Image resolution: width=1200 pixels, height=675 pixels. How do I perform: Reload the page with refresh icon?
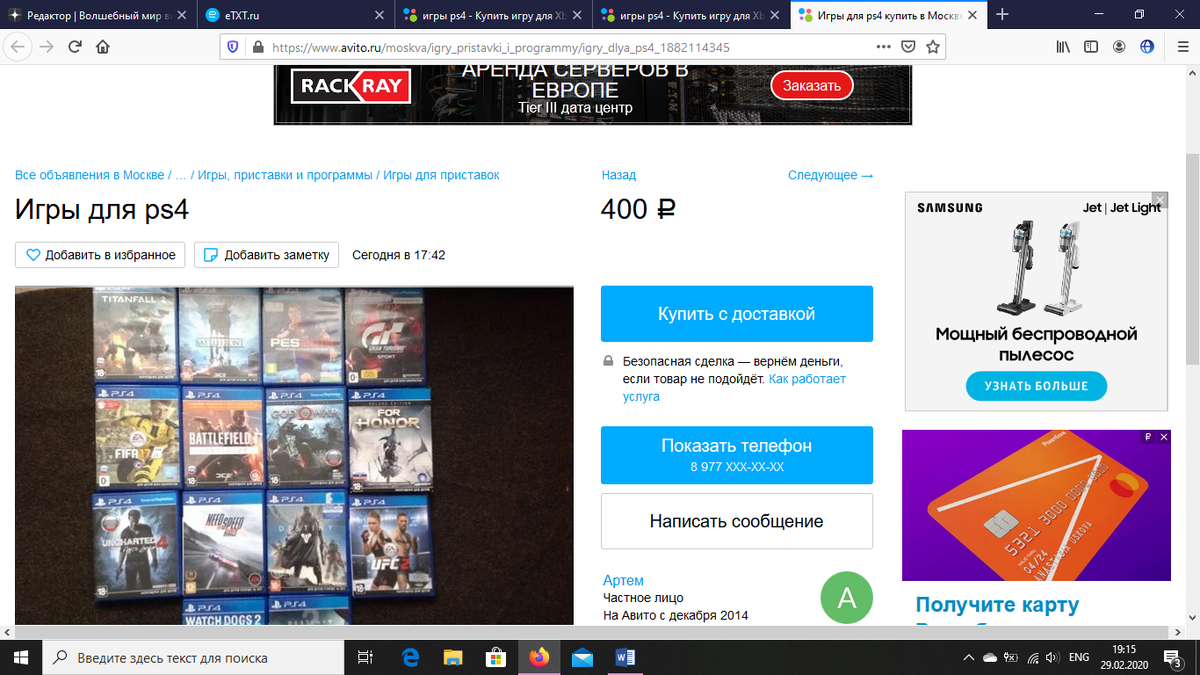point(75,47)
